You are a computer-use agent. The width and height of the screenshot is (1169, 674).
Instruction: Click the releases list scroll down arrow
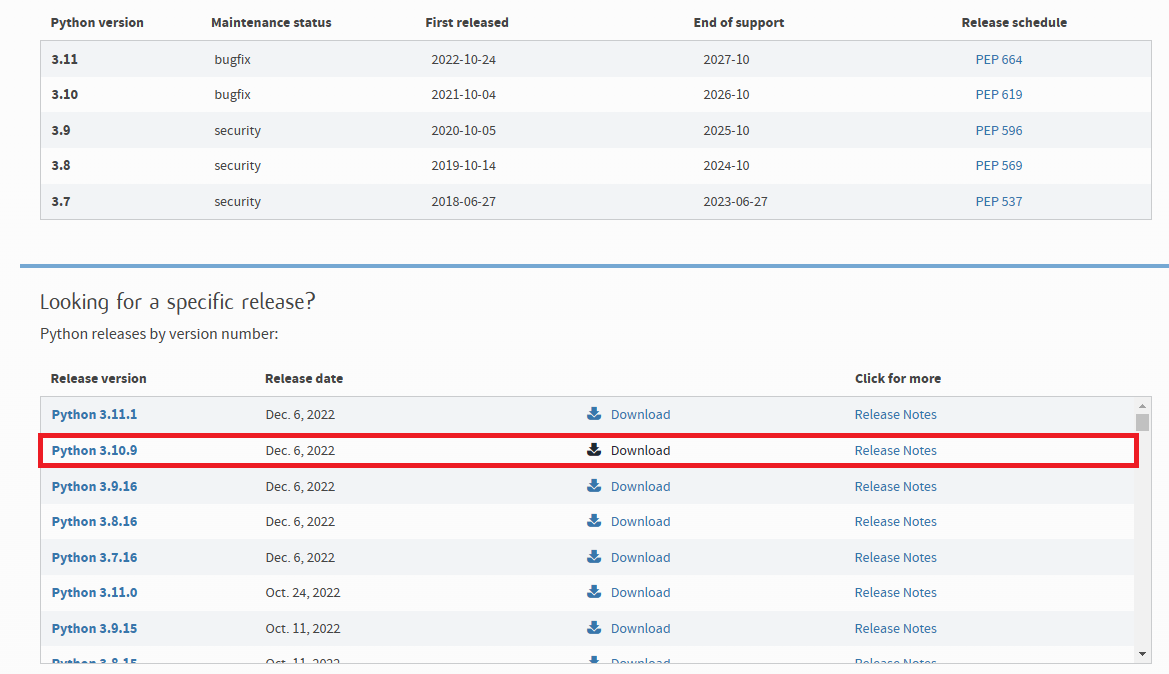click(1142, 654)
